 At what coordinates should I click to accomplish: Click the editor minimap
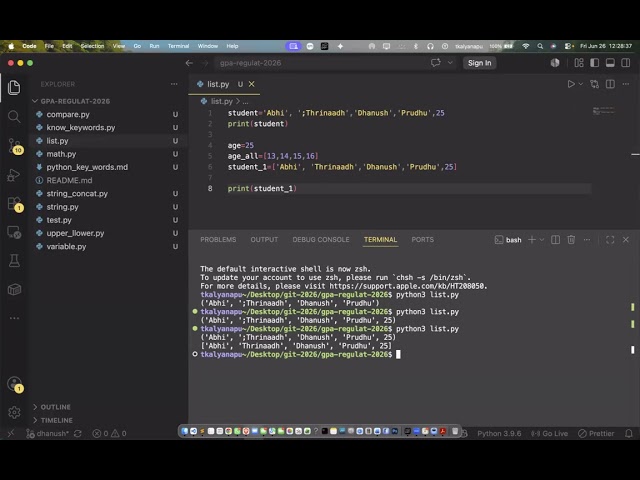[604, 111]
